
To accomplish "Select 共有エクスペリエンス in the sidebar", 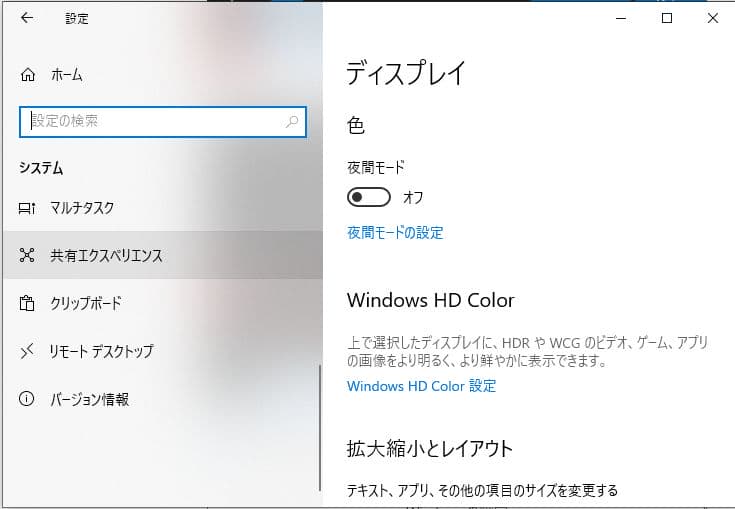I will pyautogui.click(x=163, y=255).
